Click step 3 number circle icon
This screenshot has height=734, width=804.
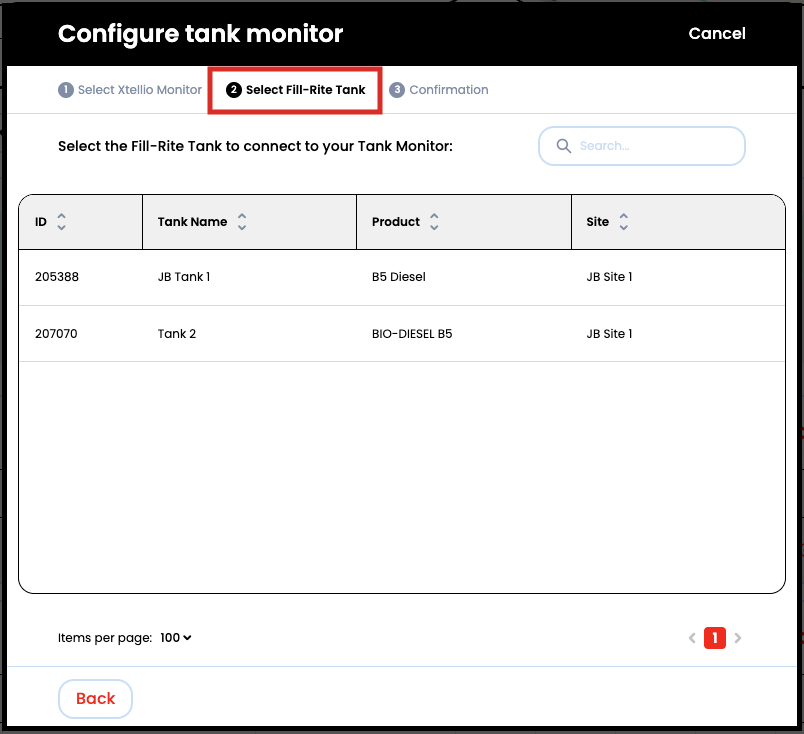(x=397, y=90)
